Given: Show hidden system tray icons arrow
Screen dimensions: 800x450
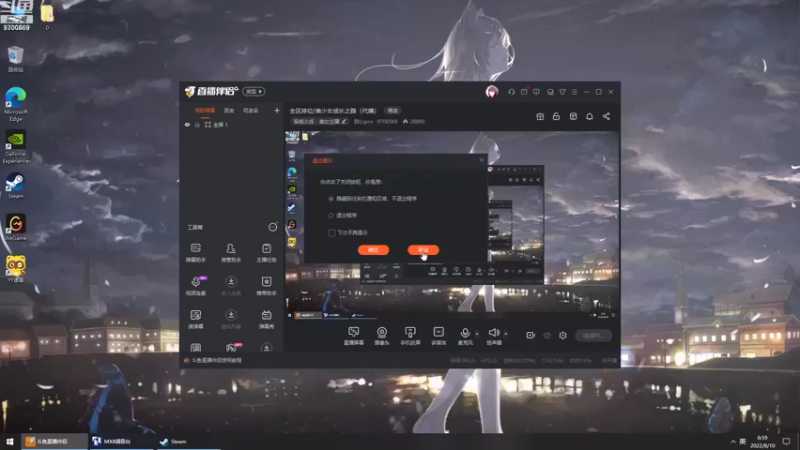Looking at the screenshot, I should pyautogui.click(x=733, y=441).
